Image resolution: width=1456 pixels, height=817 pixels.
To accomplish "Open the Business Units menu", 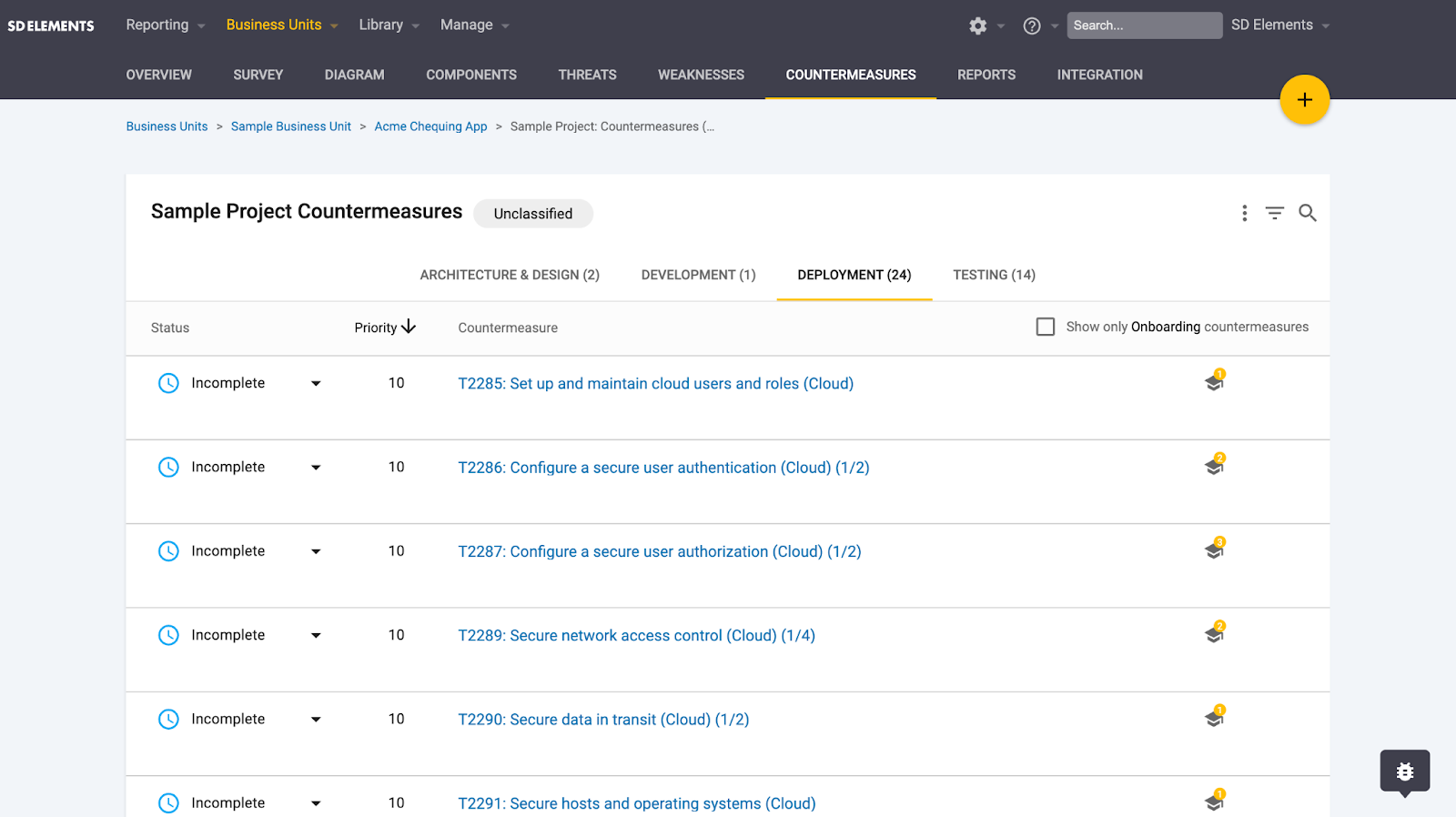I will click(x=282, y=25).
